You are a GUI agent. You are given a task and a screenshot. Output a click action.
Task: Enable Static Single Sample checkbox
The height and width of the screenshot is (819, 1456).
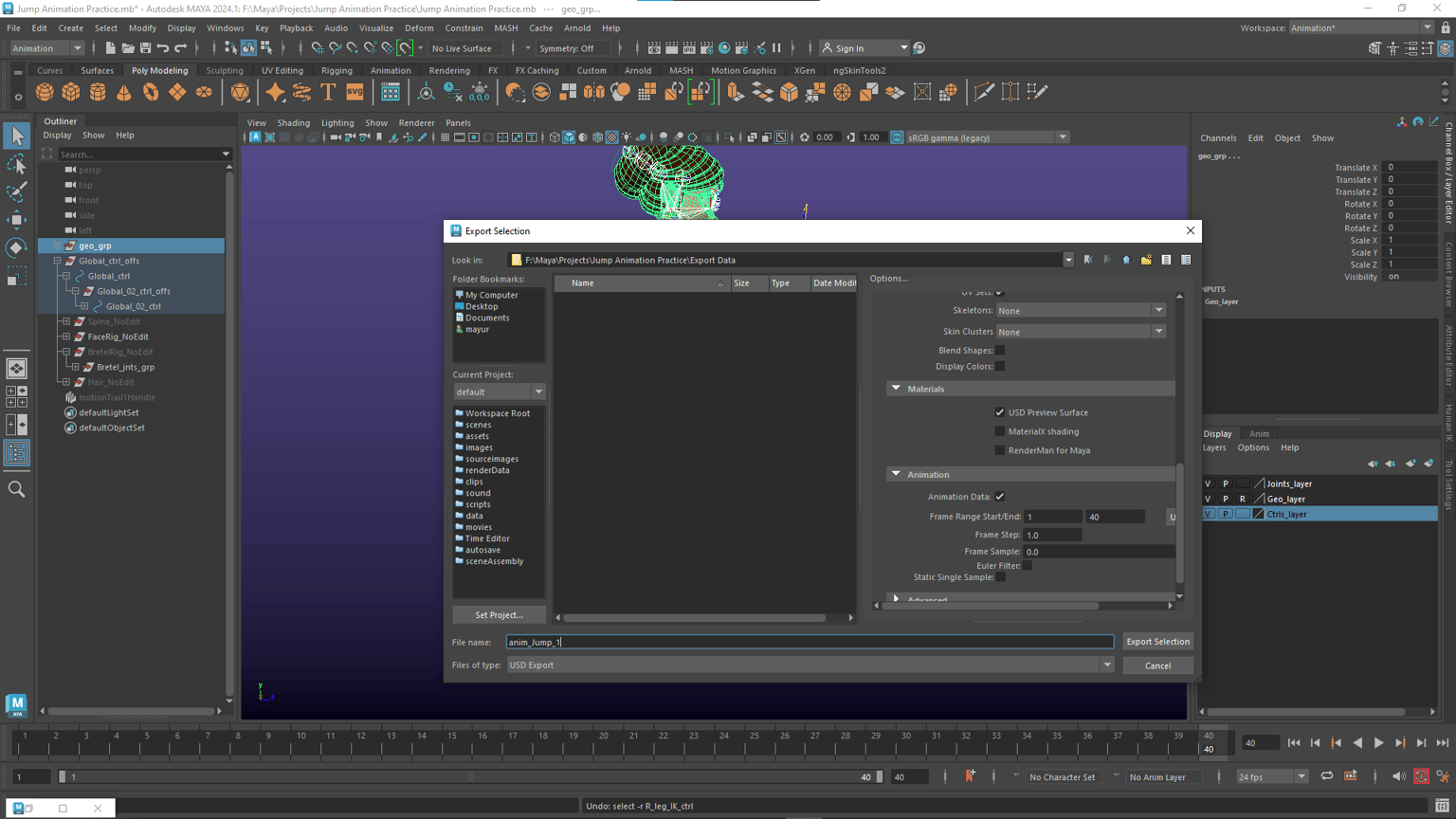tap(1000, 577)
